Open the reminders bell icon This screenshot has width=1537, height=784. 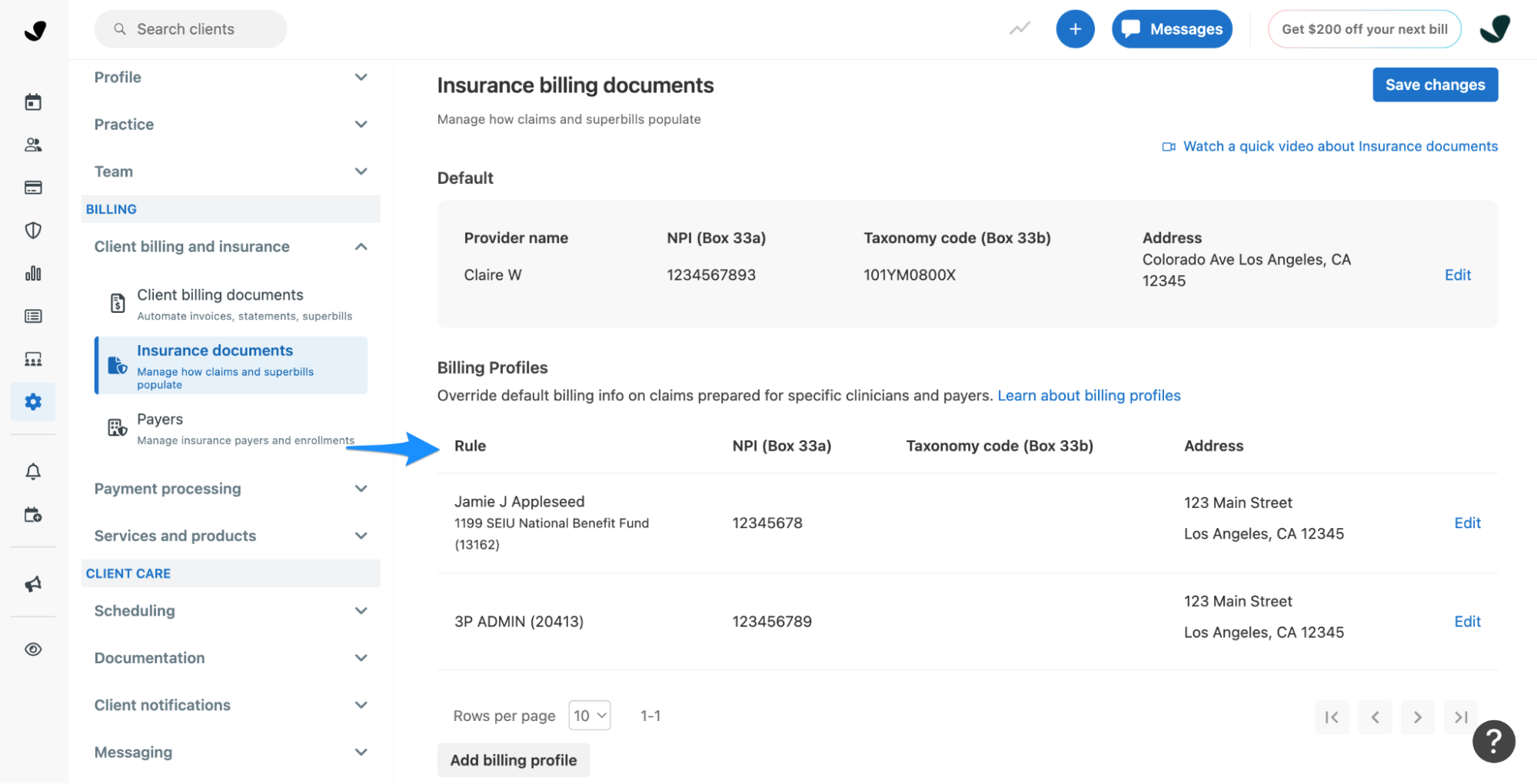33,471
